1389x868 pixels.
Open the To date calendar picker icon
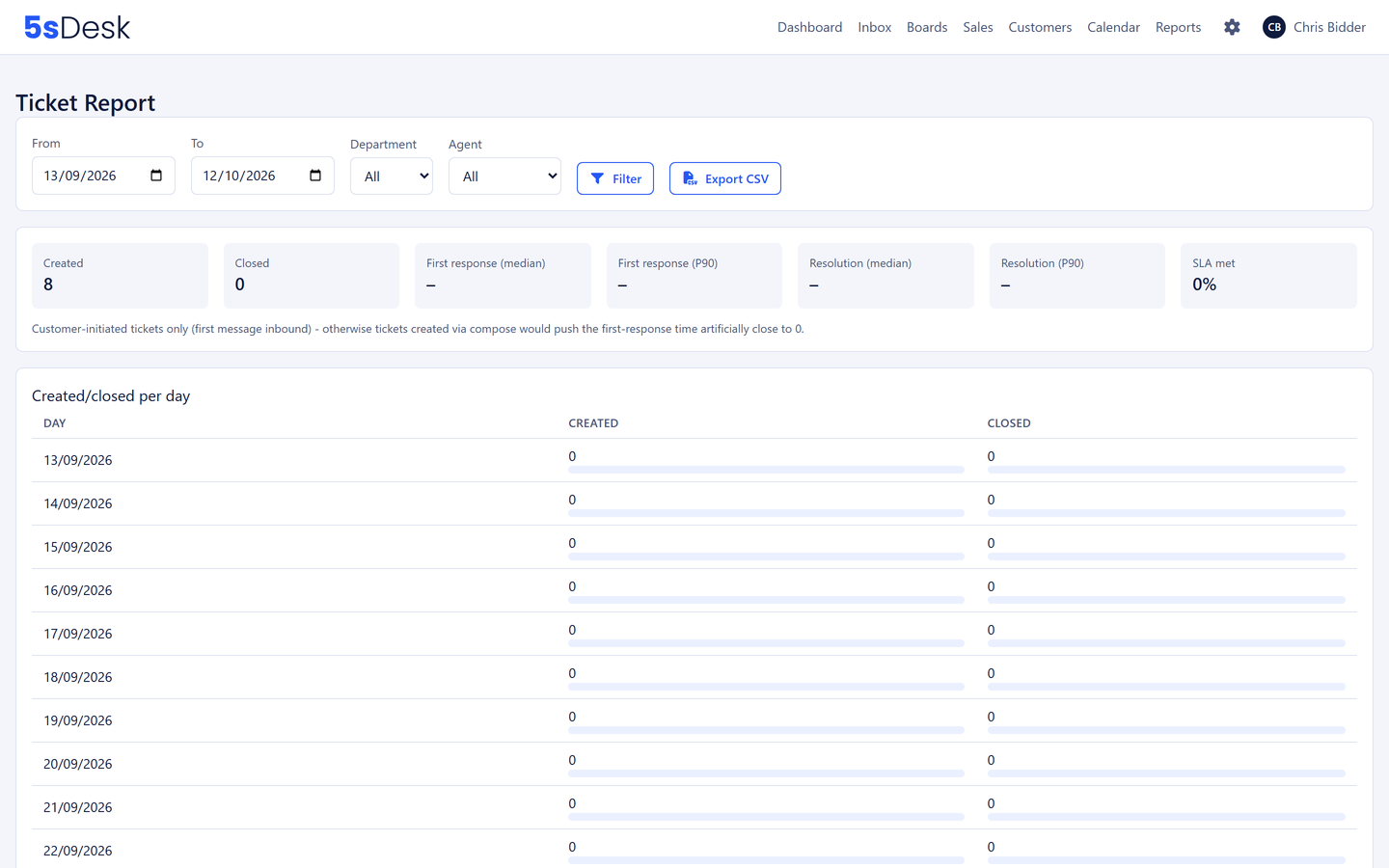point(315,176)
